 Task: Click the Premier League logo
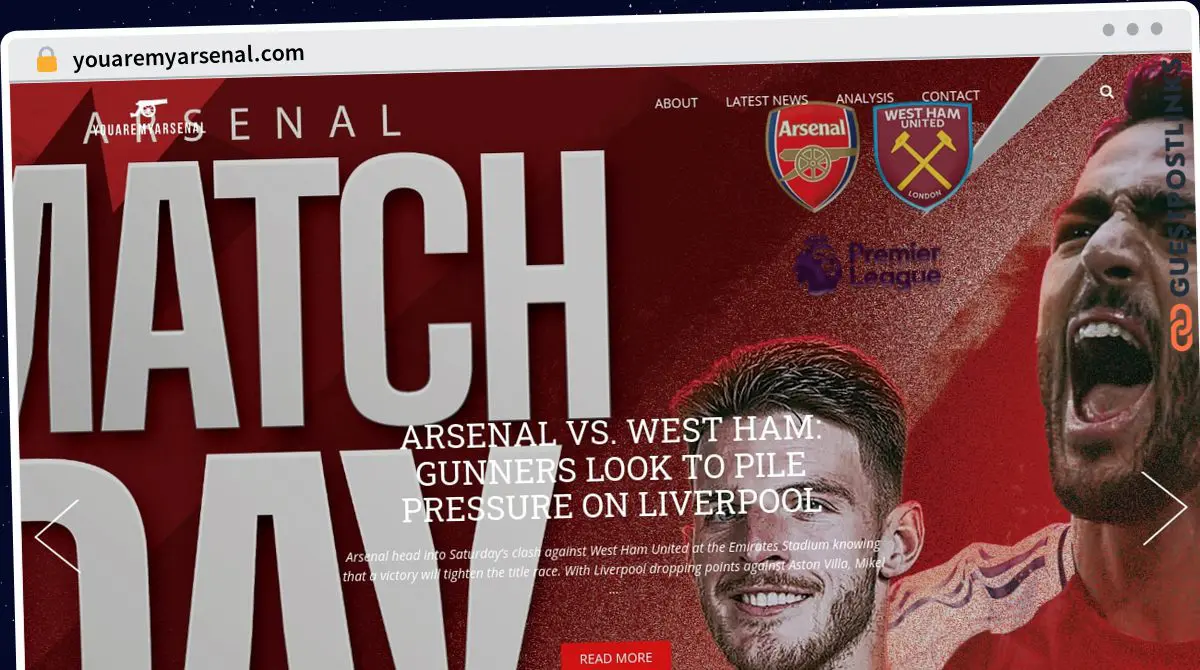pos(868,265)
